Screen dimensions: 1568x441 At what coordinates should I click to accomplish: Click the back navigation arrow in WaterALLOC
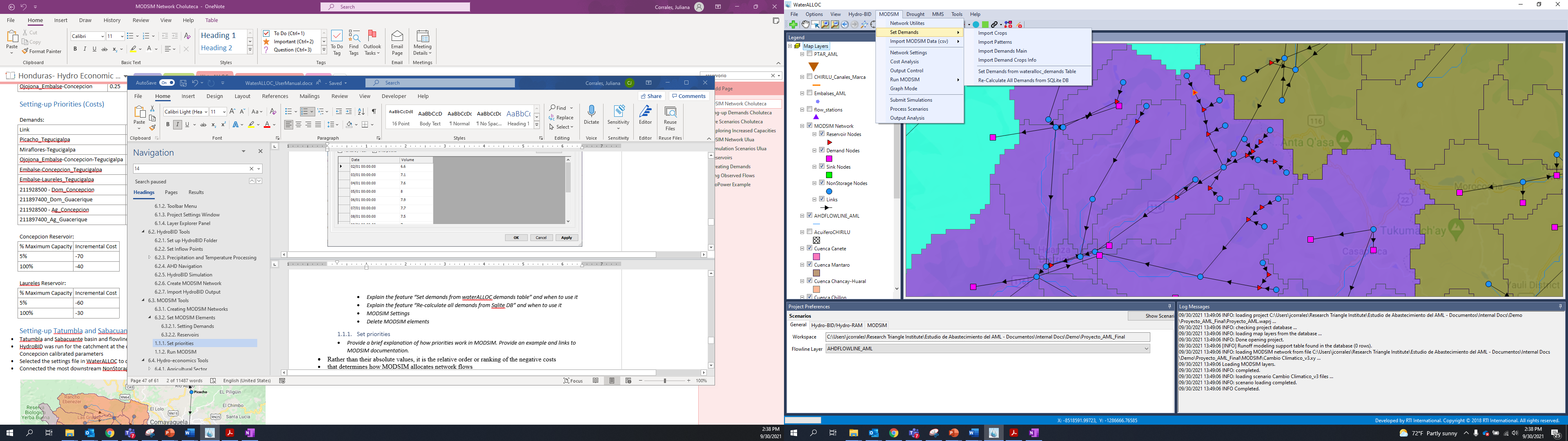[845, 24]
